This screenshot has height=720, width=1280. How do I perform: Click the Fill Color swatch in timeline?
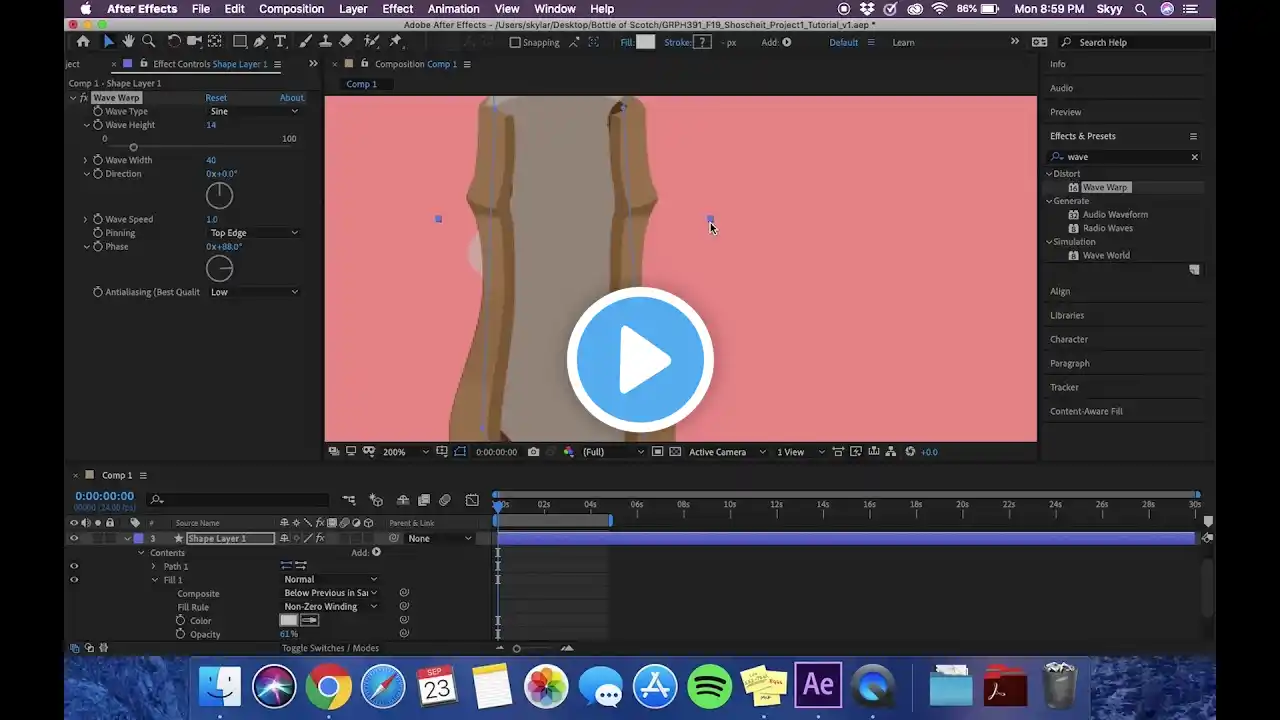click(x=289, y=621)
